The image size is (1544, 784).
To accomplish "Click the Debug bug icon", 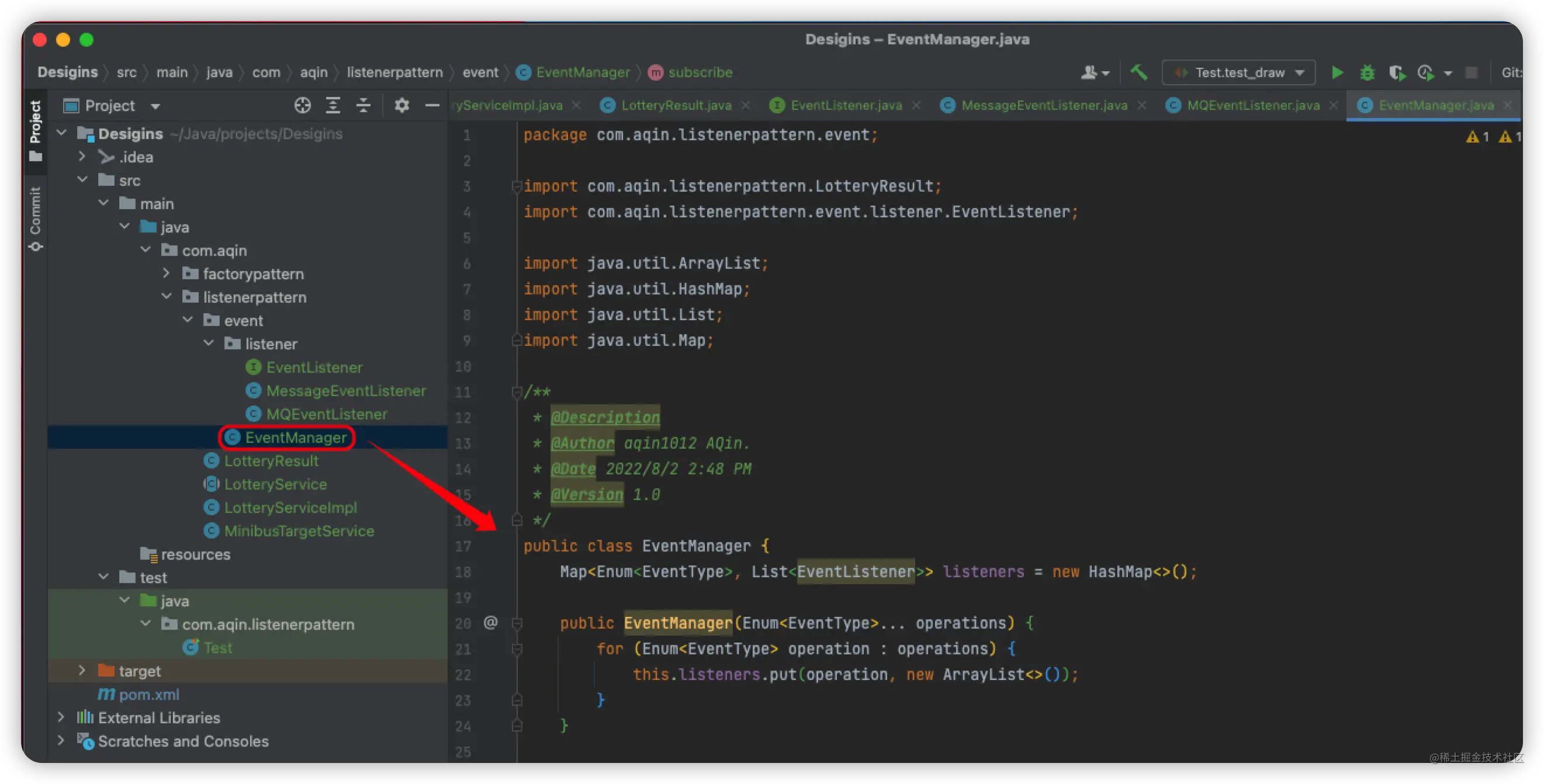I will click(1367, 72).
